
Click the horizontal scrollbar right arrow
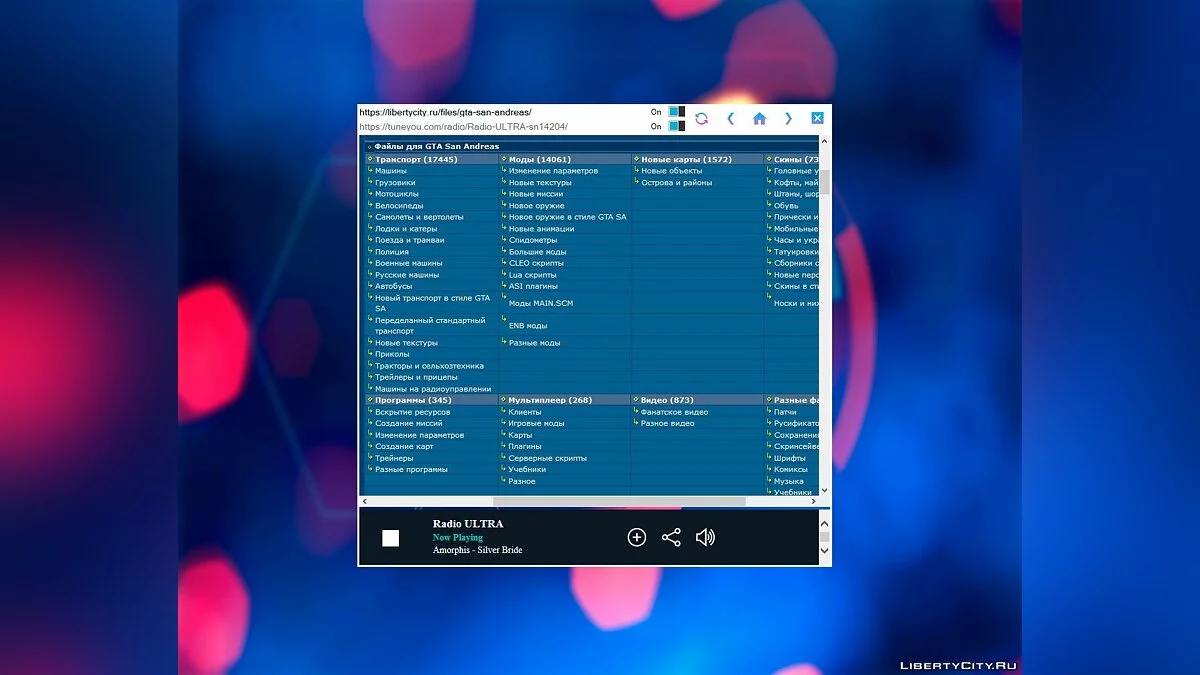(812, 501)
